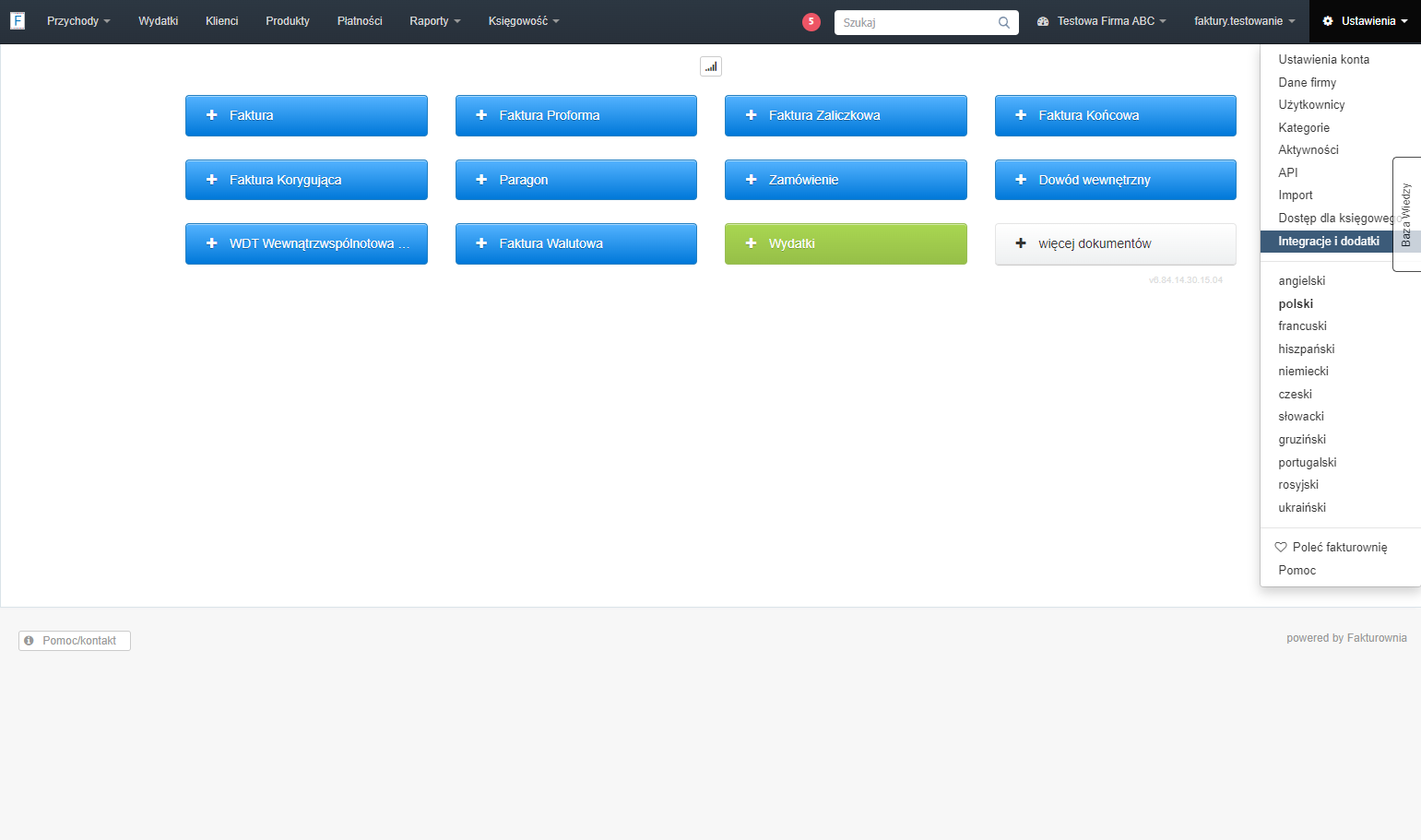Click the plus icon on Zamówienie button
This screenshot has height=840, width=1421.
(751, 180)
